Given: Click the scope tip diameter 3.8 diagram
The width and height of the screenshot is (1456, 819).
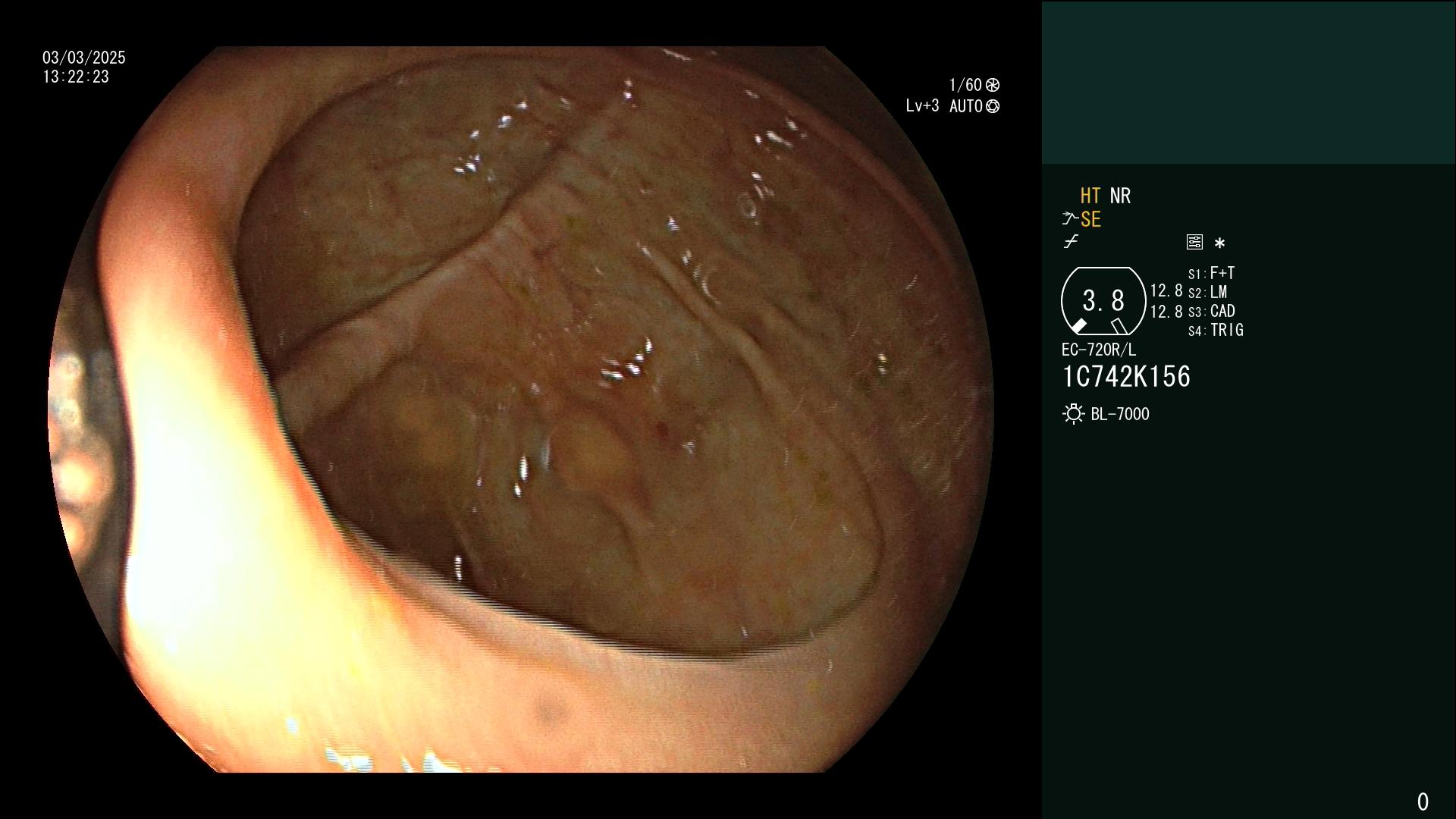Looking at the screenshot, I should tap(1103, 301).
